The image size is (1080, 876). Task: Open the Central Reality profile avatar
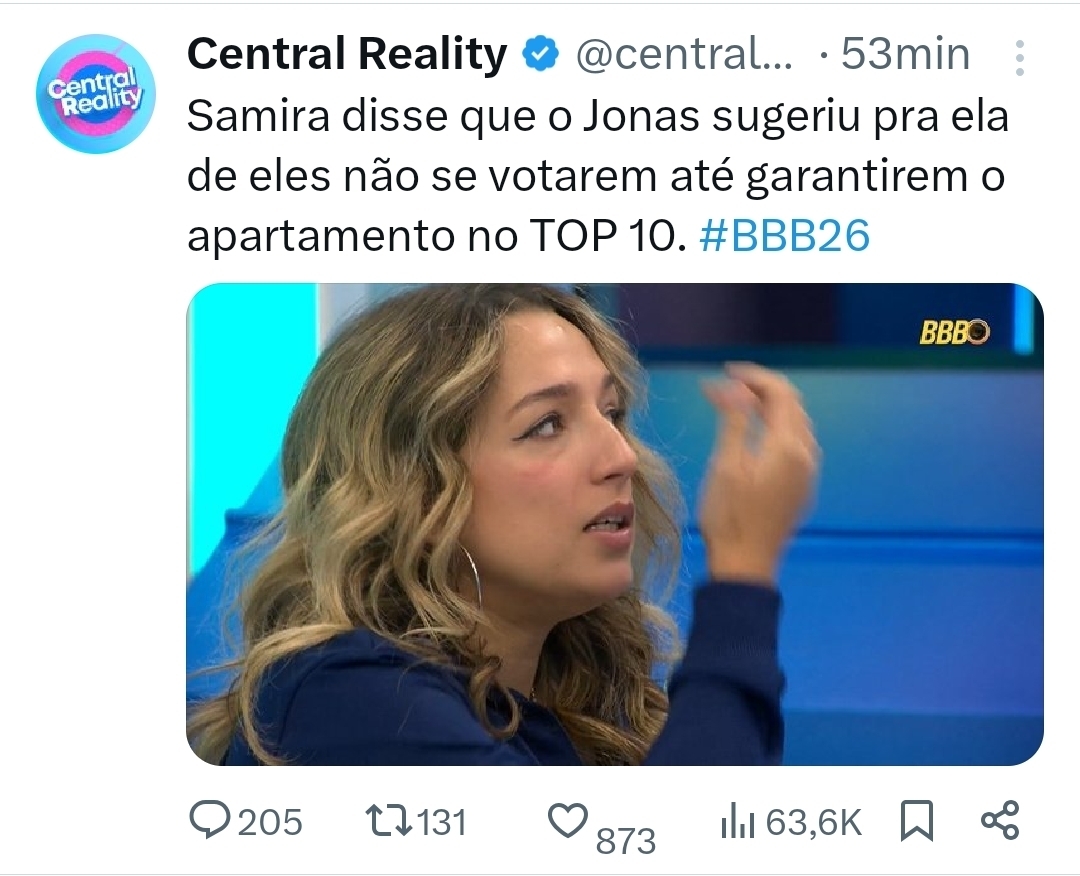(96, 94)
